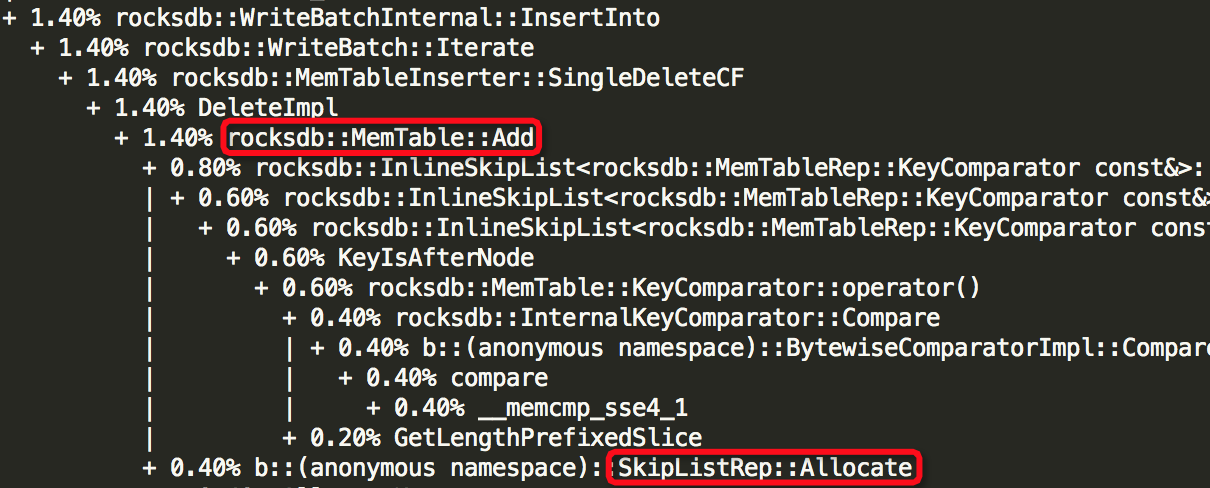Viewport: 1210px width, 488px height.
Task: Collapse the DeleteImpl plus marker
Action: click(94, 107)
